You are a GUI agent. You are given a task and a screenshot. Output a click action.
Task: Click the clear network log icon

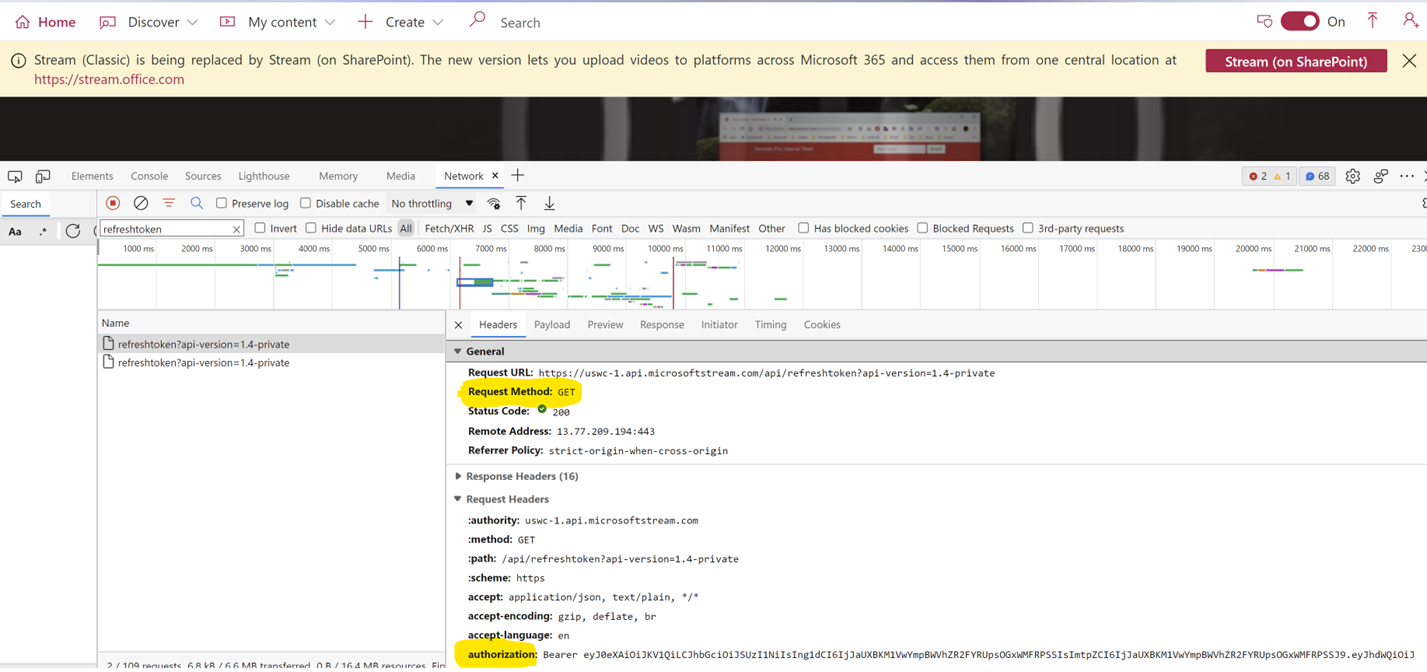click(141, 203)
